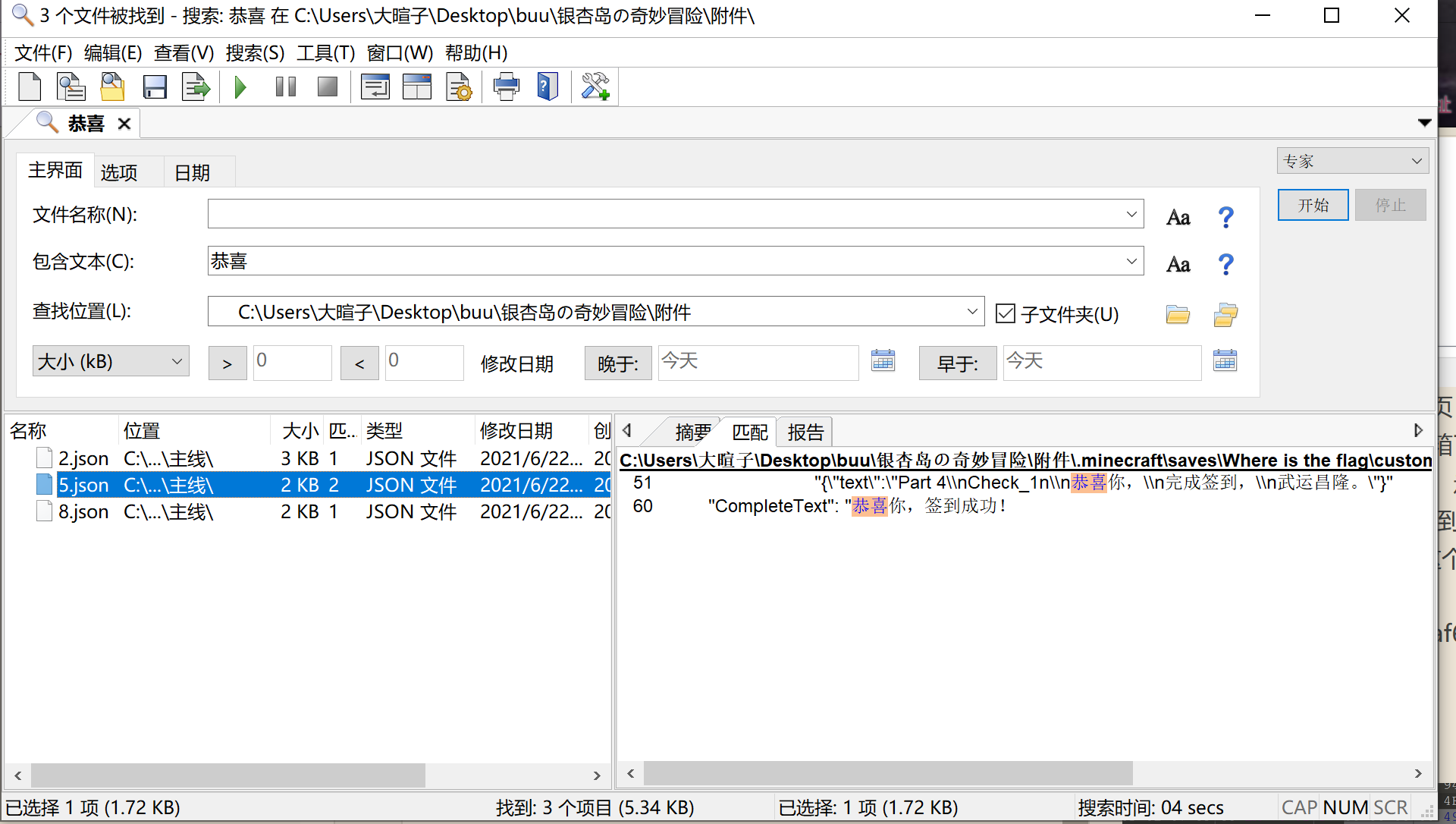Click the results pane horizontal scrollbar
This screenshot has width=1456, height=824.
click(x=227, y=775)
